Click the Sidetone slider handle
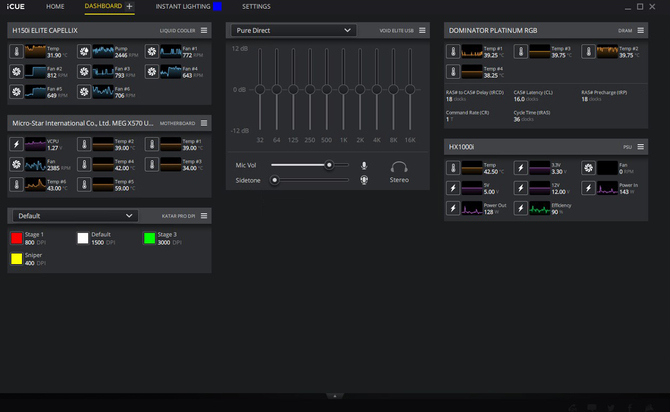670x412 pixels. pyautogui.click(x=275, y=180)
